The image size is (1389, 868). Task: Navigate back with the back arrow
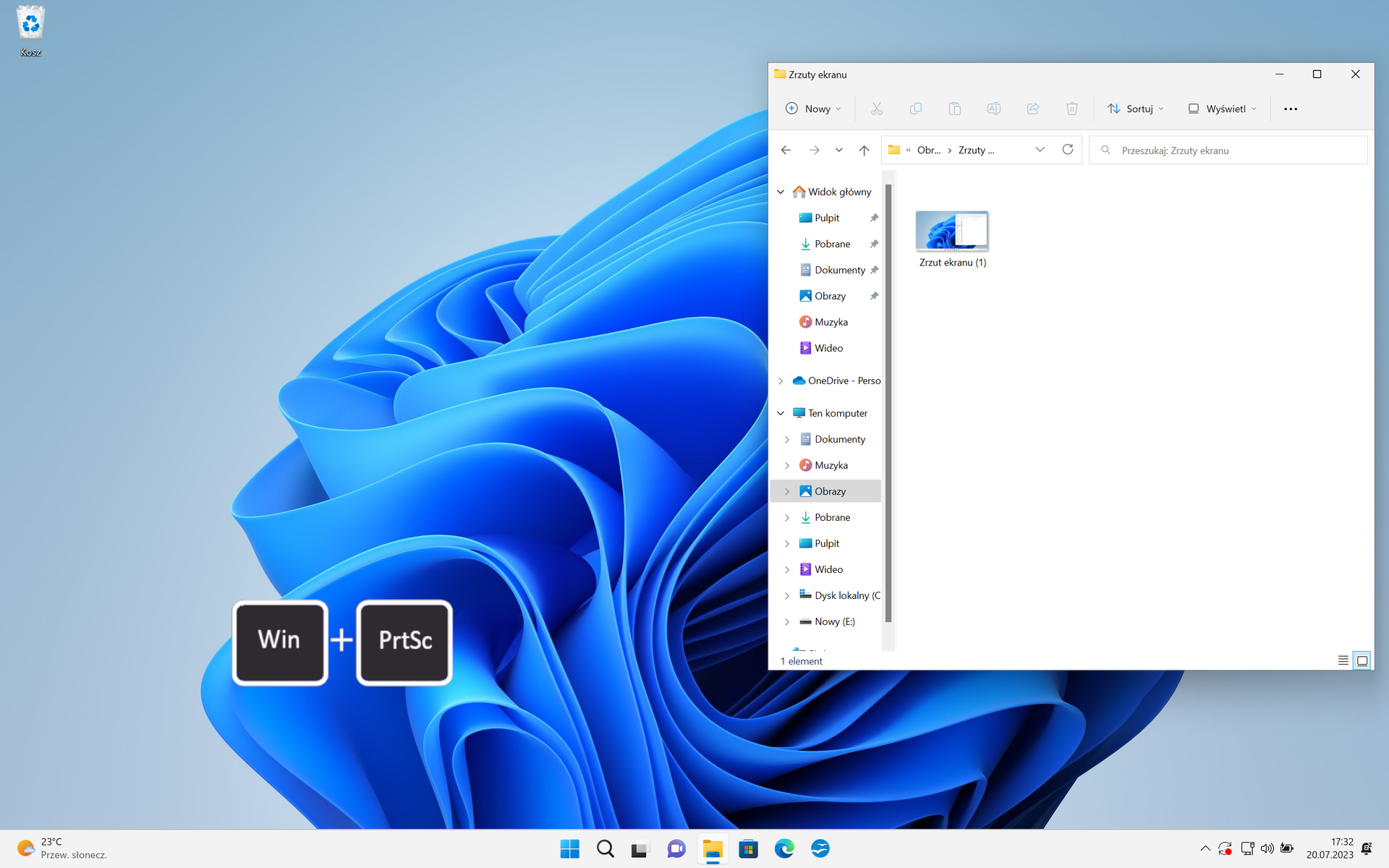coord(786,150)
